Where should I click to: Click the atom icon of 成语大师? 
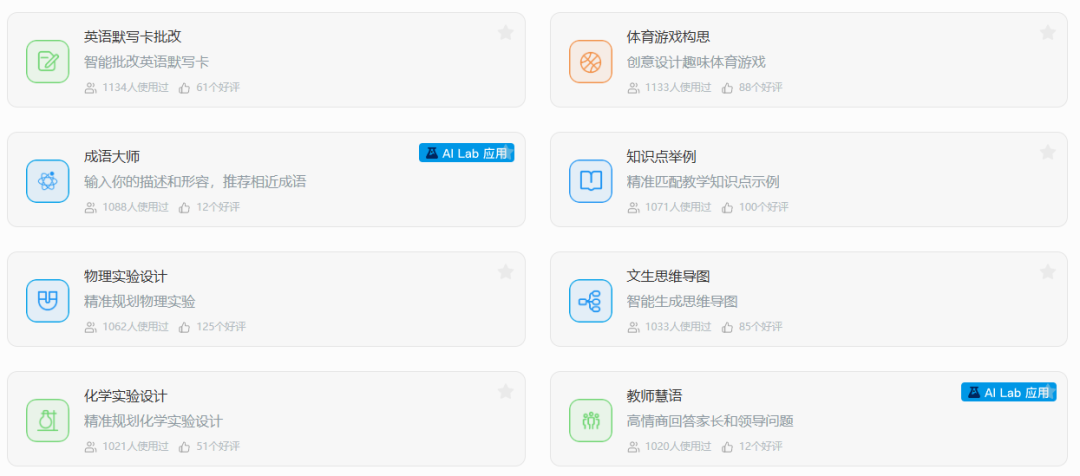tap(48, 181)
